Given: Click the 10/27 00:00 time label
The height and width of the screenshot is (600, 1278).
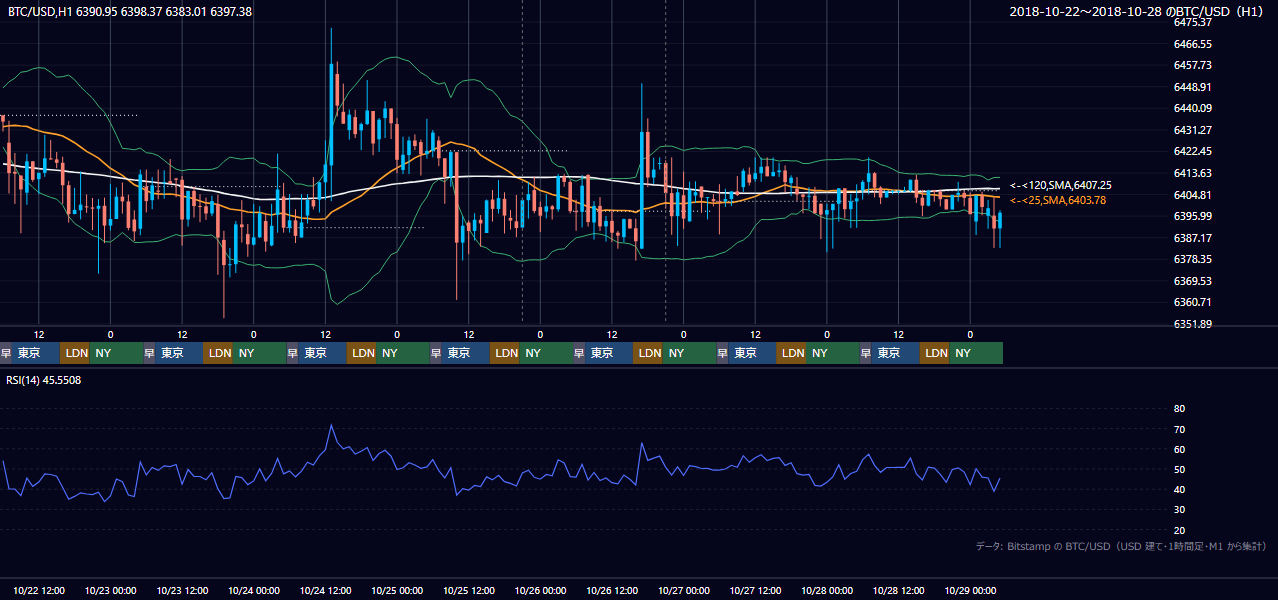Looking at the screenshot, I should click(684, 591).
